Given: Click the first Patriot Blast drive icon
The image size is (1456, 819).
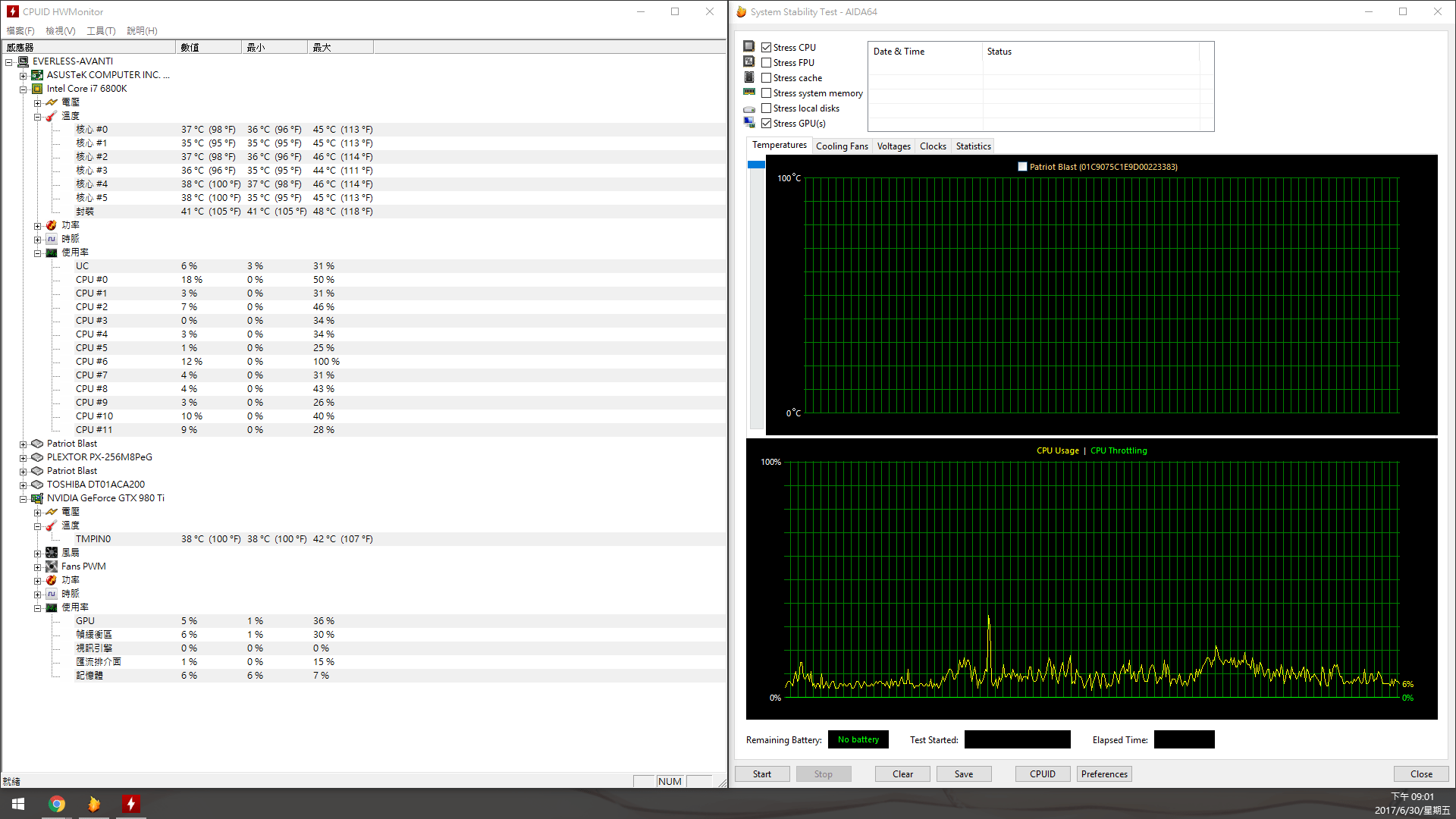Looking at the screenshot, I should (37, 444).
